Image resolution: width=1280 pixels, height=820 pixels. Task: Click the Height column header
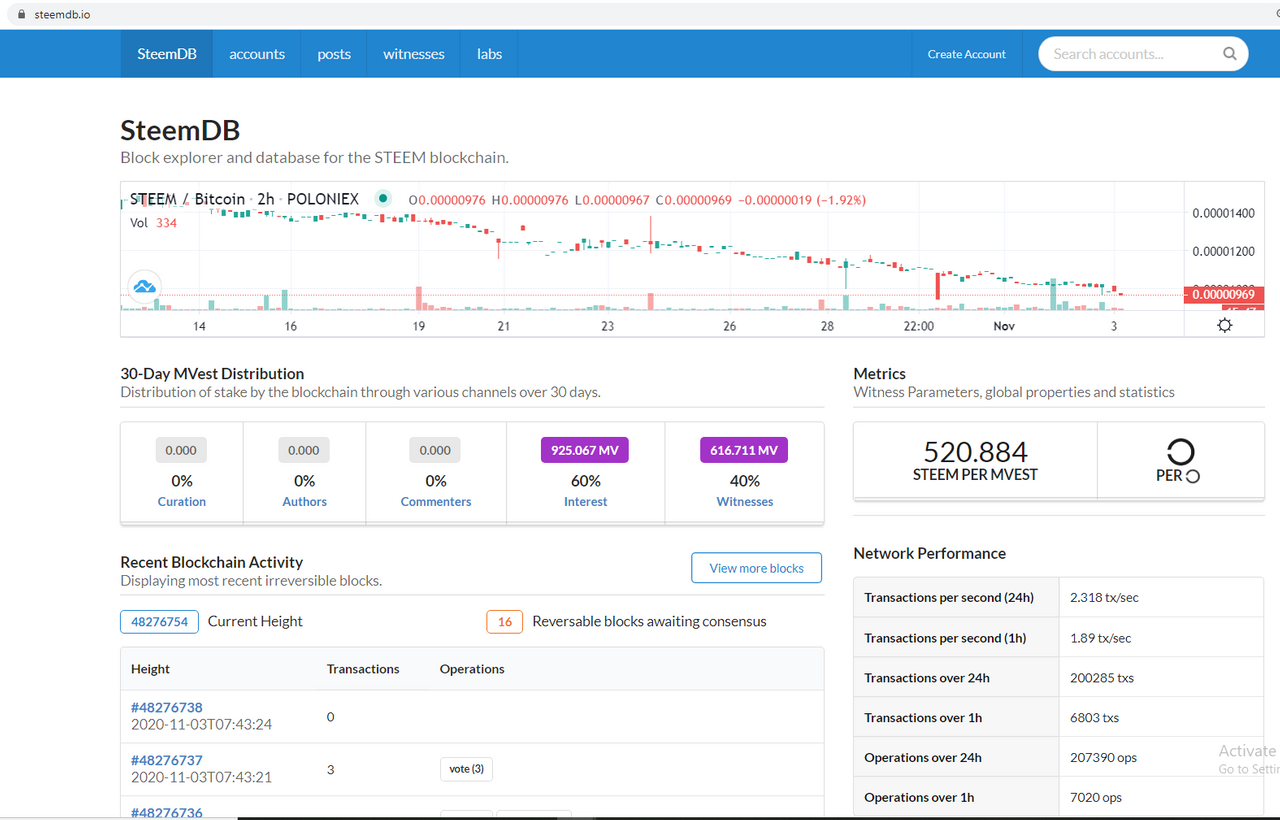(150, 669)
